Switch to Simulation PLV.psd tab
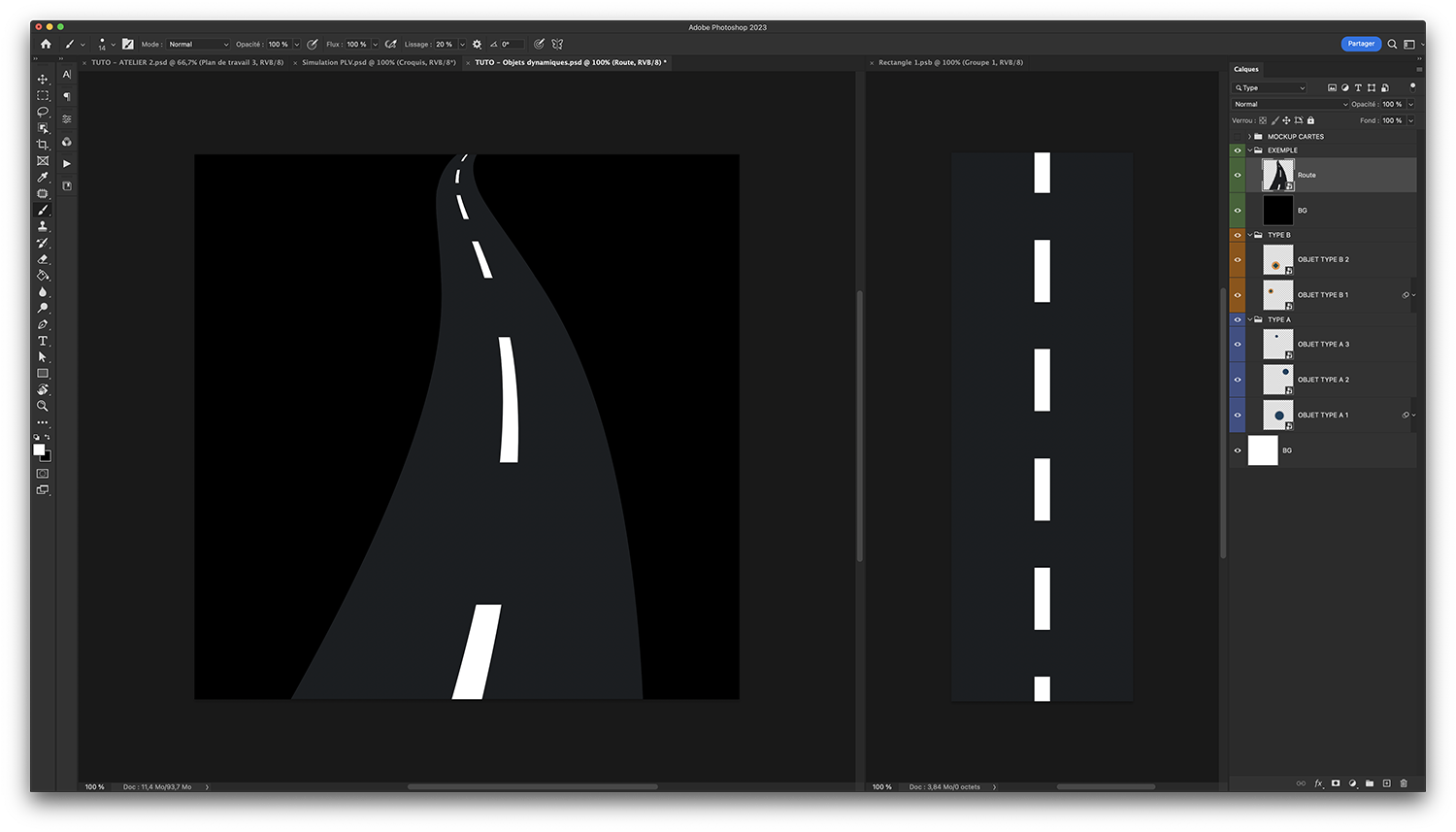Viewport: 1456px width, 832px height. pyautogui.click(x=379, y=62)
